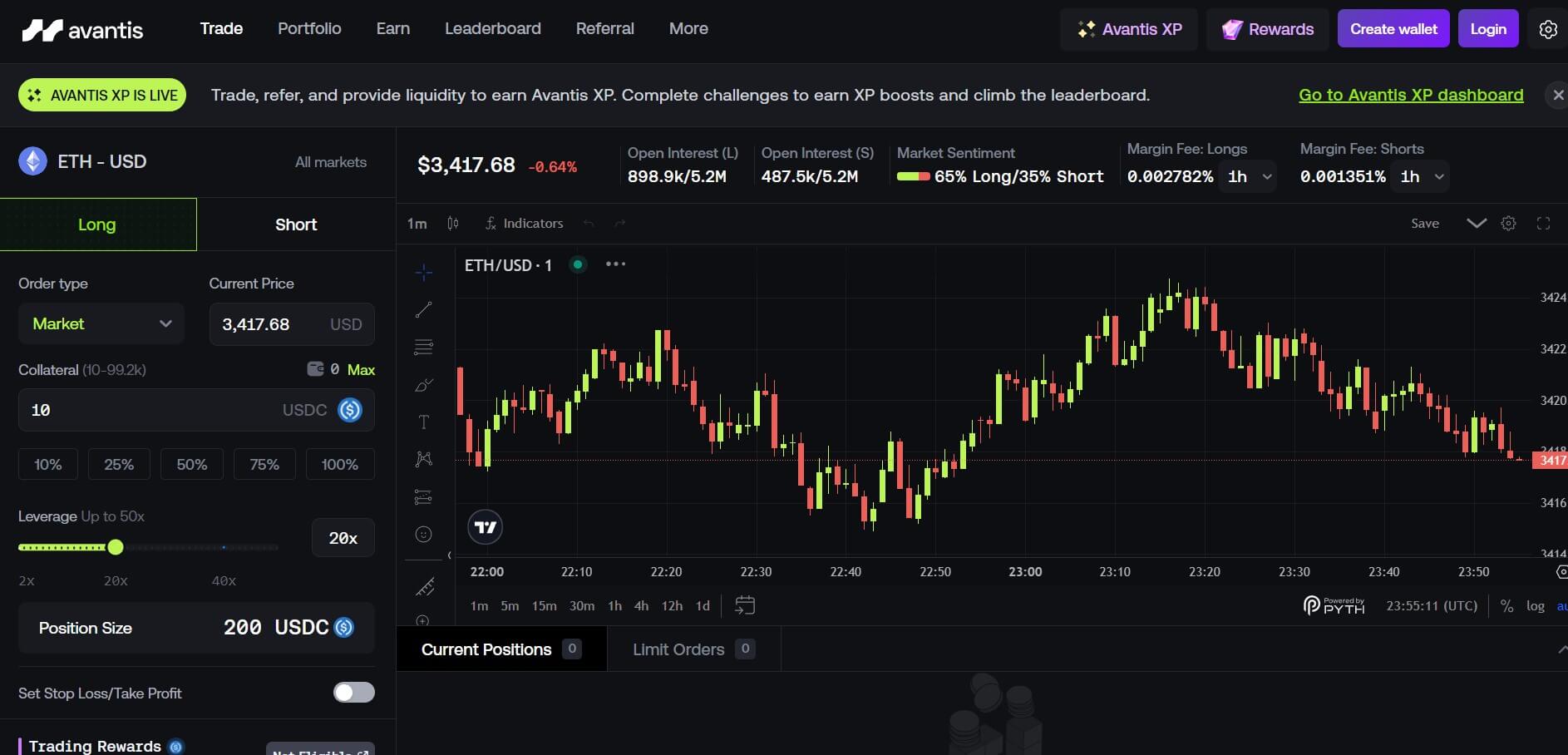Screen dimensions: 1568x755
Task: Click the TradingView logo on chart
Action: tap(485, 526)
